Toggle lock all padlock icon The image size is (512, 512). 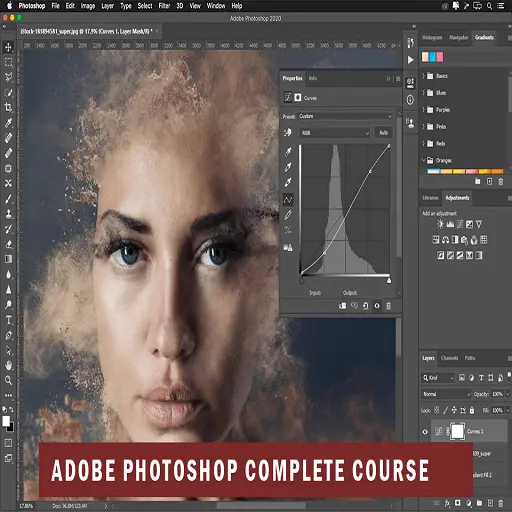pos(472,410)
